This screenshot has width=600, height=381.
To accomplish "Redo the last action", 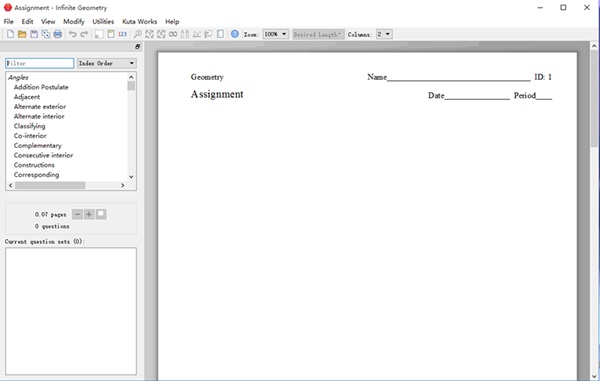I will pos(84,34).
